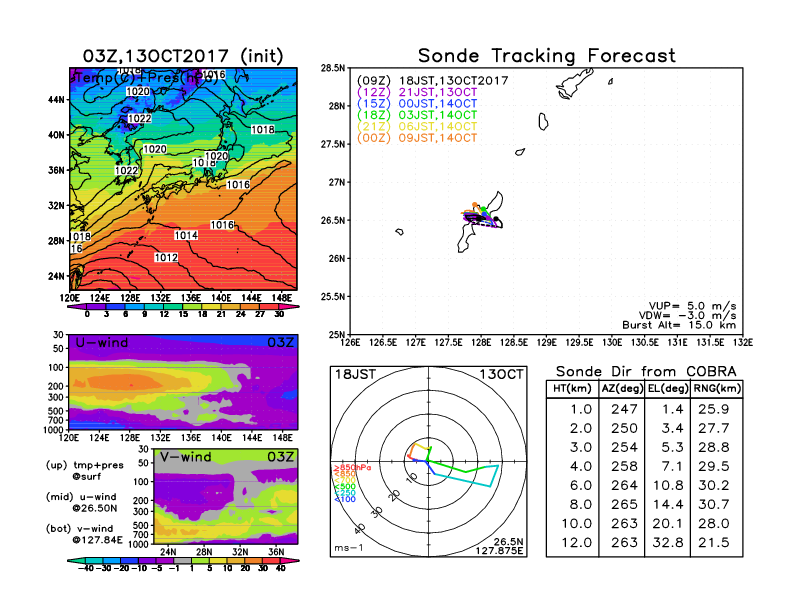Click the orange end dot of the sonde track
The height and width of the screenshot is (612, 792).
click(474, 205)
